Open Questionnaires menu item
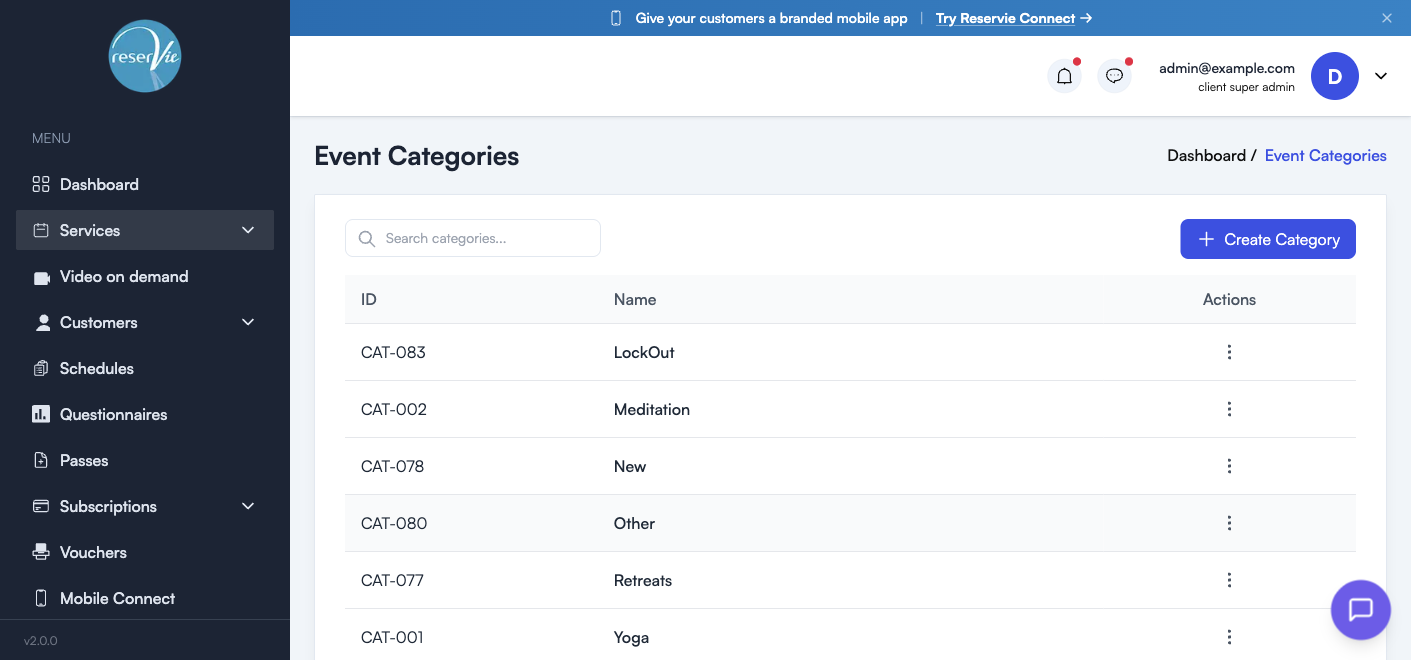 145,414
